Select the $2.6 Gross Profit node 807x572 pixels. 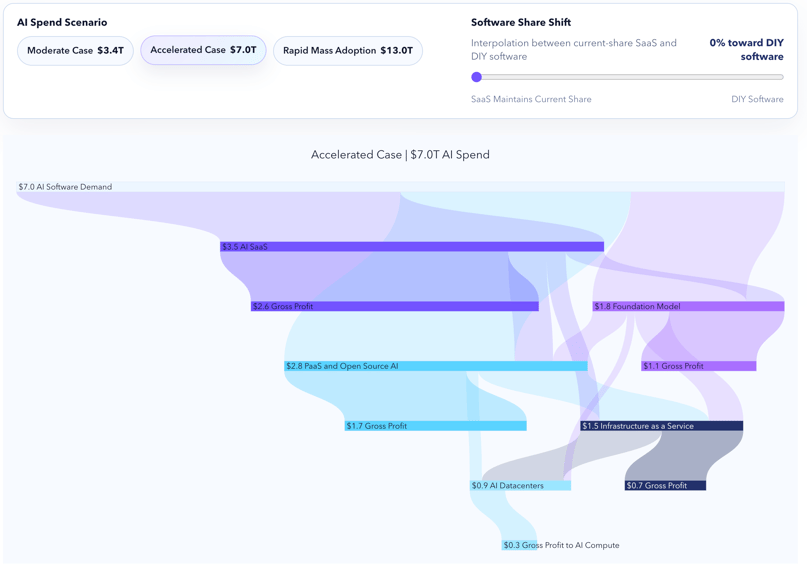pos(395,307)
